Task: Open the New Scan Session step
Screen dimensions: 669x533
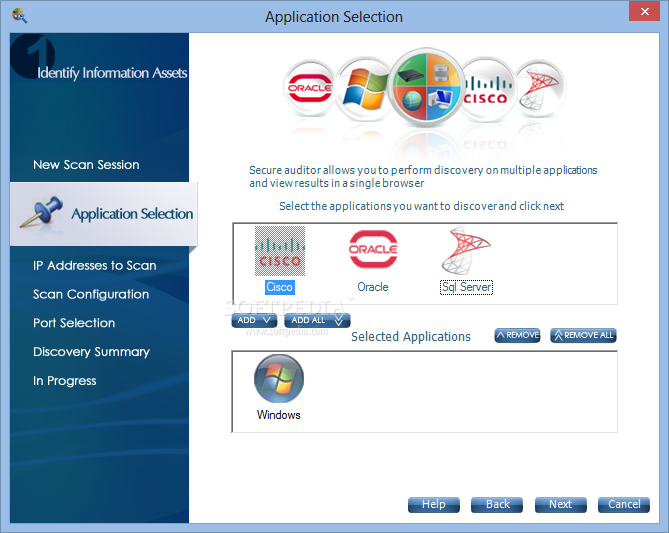Action: (86, 165)
